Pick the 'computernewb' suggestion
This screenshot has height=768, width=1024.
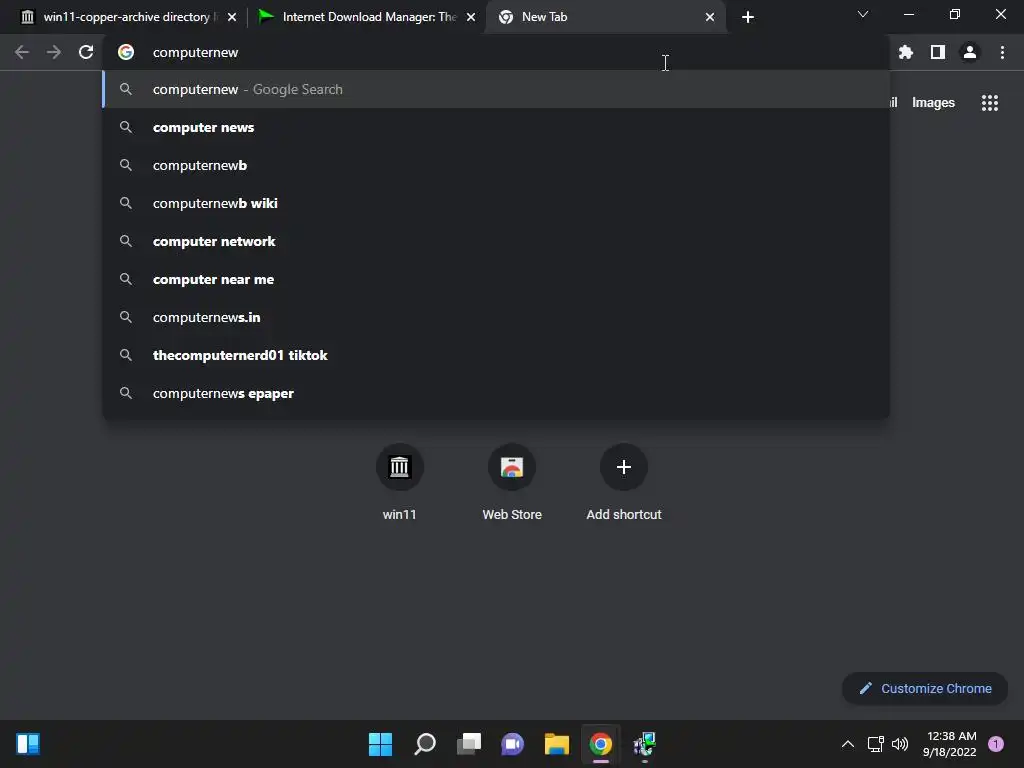[496, 165]
